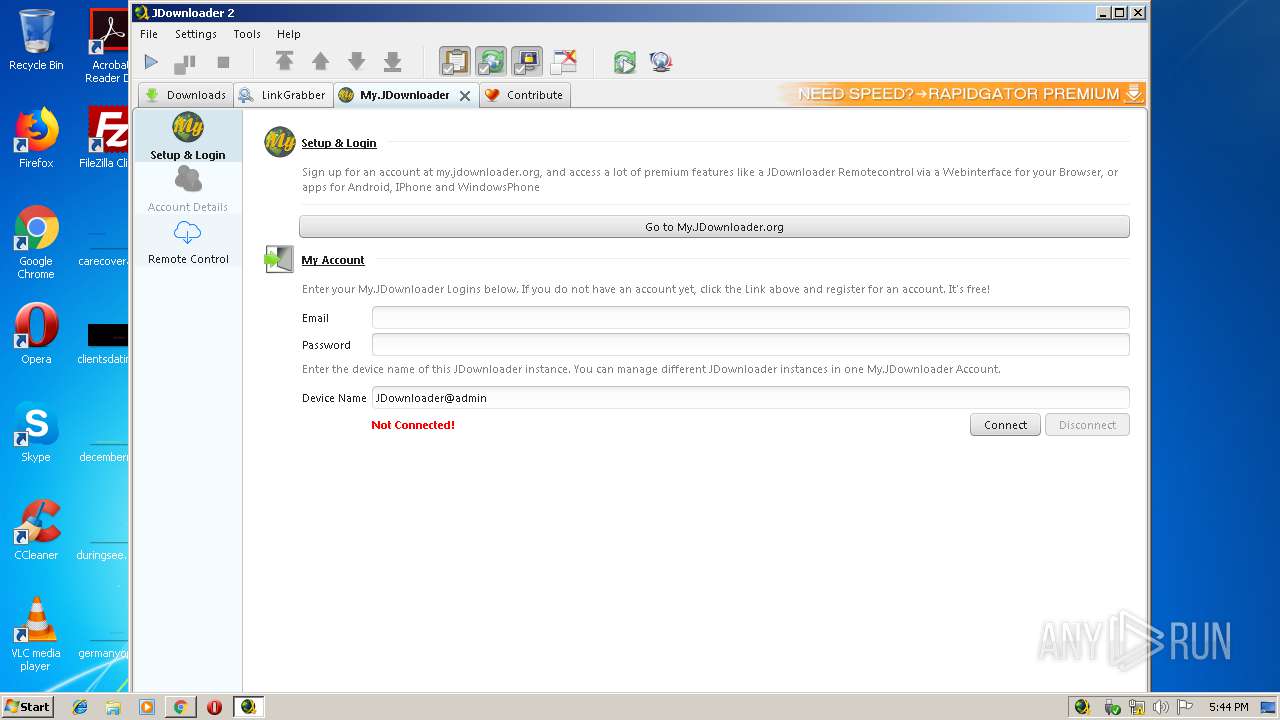Open VLC media player desktop icon
The image size is (1280, 720).
[36, 634]
